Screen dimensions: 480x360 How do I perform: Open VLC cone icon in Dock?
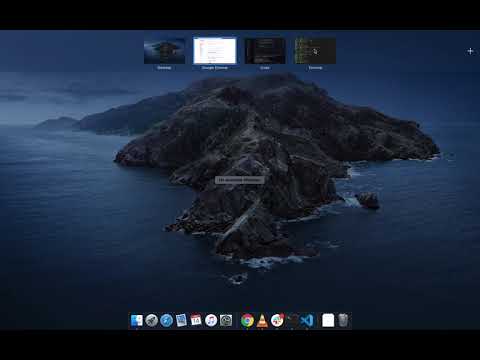[x=262, y=320]
